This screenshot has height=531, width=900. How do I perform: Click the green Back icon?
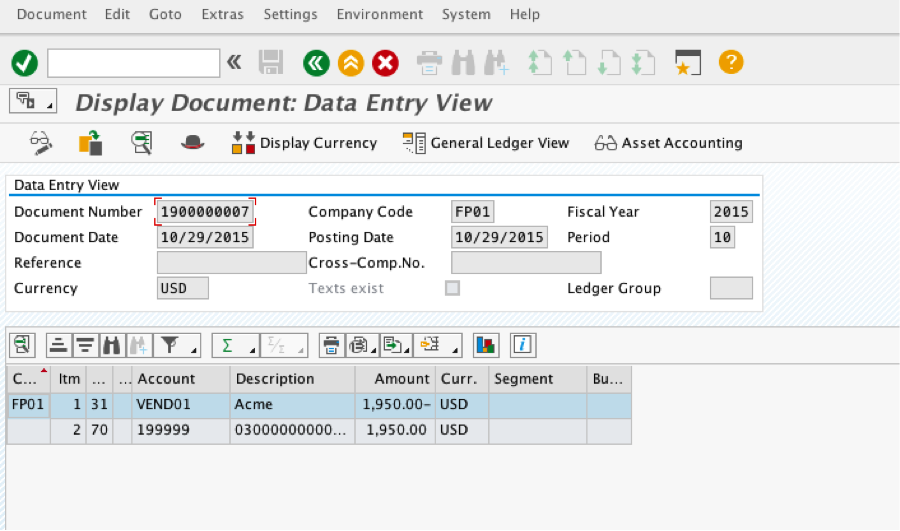coord(316,63)
